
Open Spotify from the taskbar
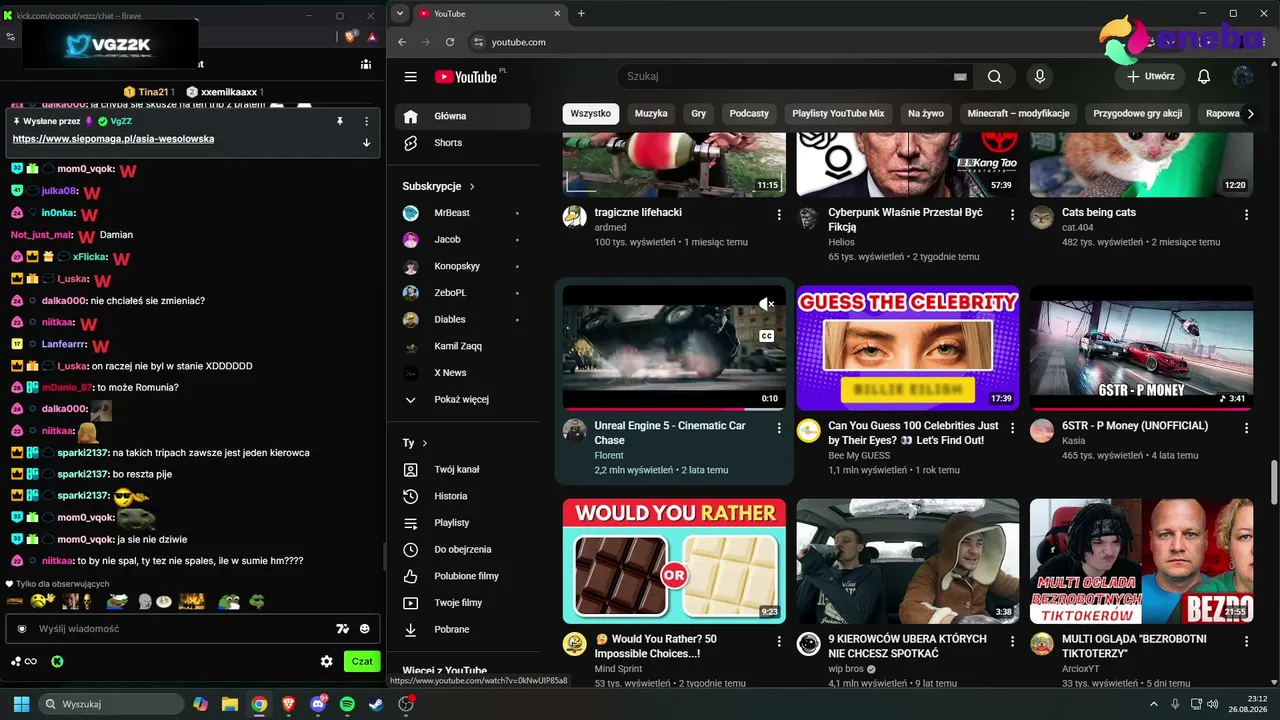tap(347, 704)
